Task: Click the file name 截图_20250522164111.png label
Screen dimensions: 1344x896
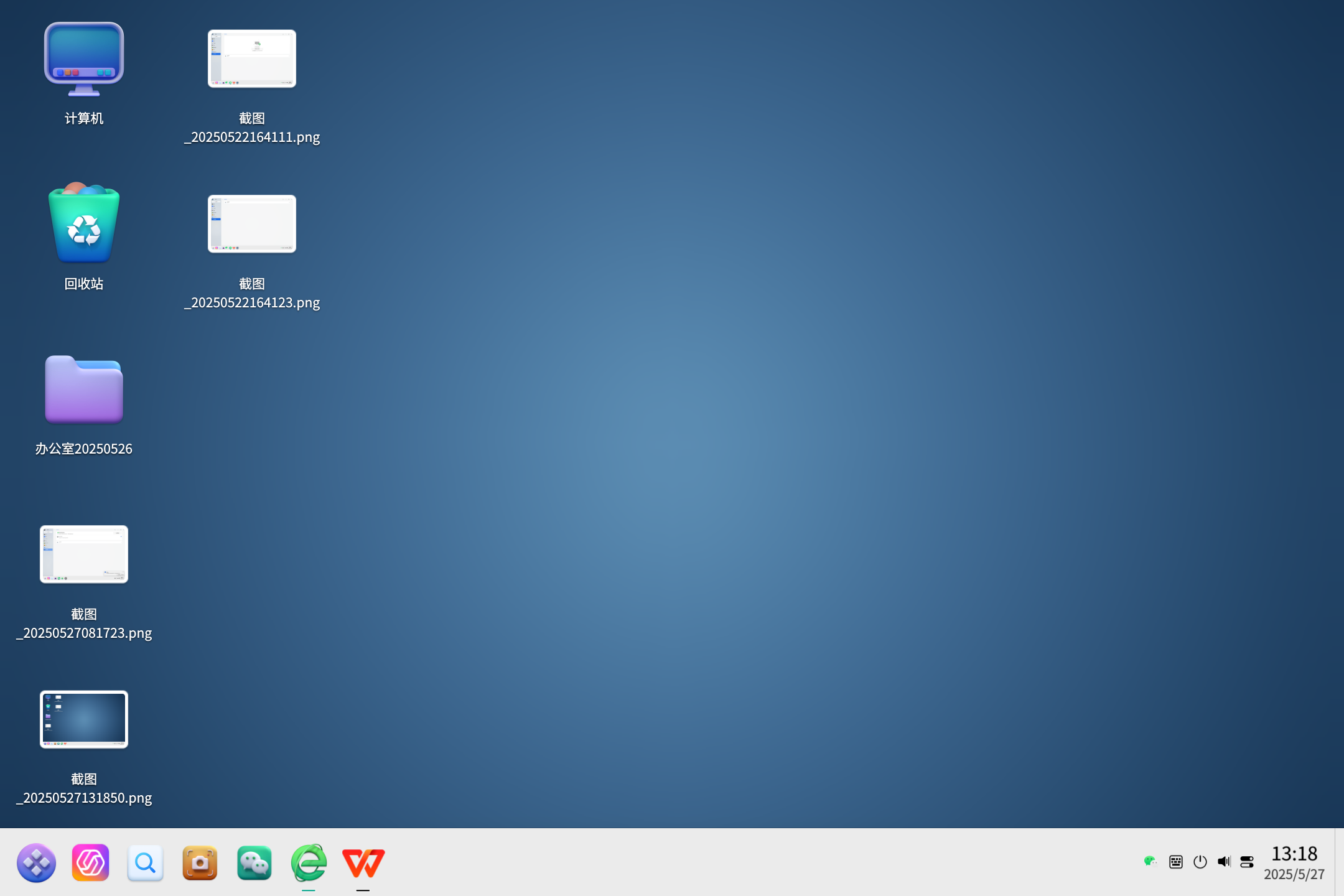Action: tap(252, 128)
